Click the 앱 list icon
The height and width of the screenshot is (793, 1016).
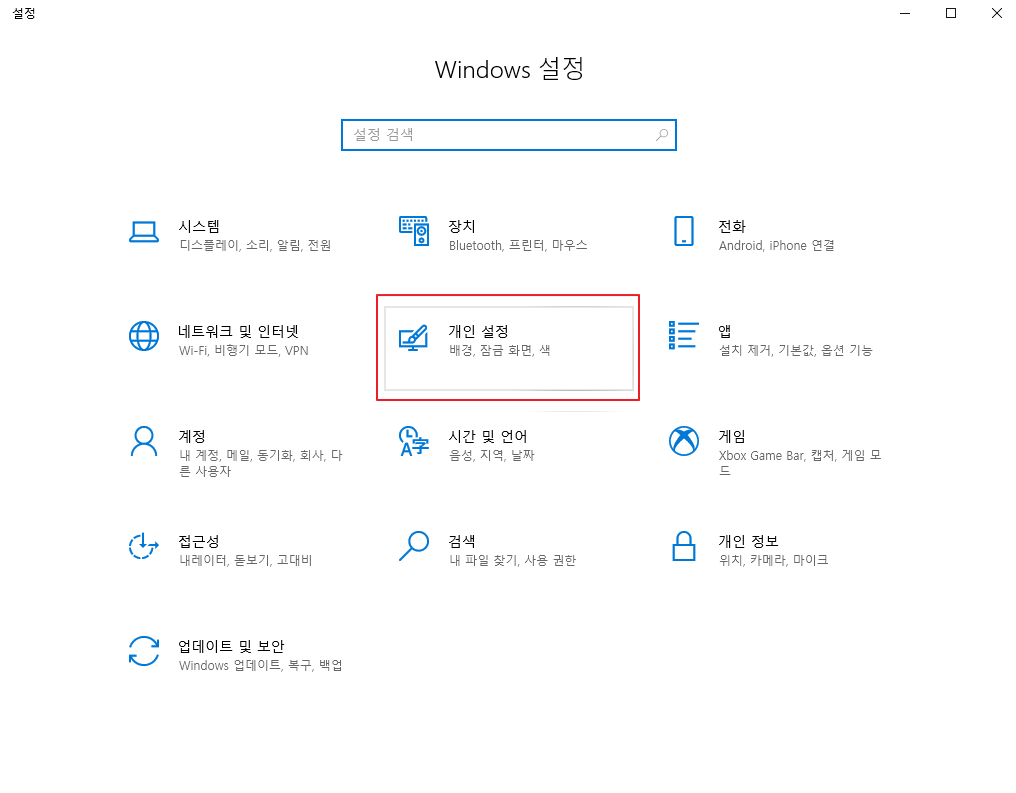click(684, 336)
